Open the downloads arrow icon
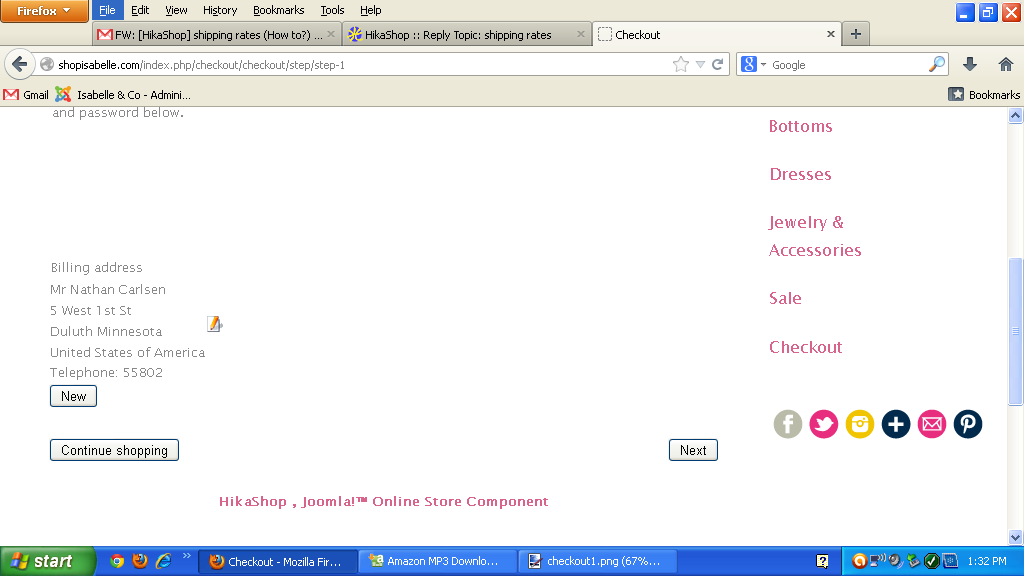The height and width of the screenshot is (576, 1024). (970, 64)
